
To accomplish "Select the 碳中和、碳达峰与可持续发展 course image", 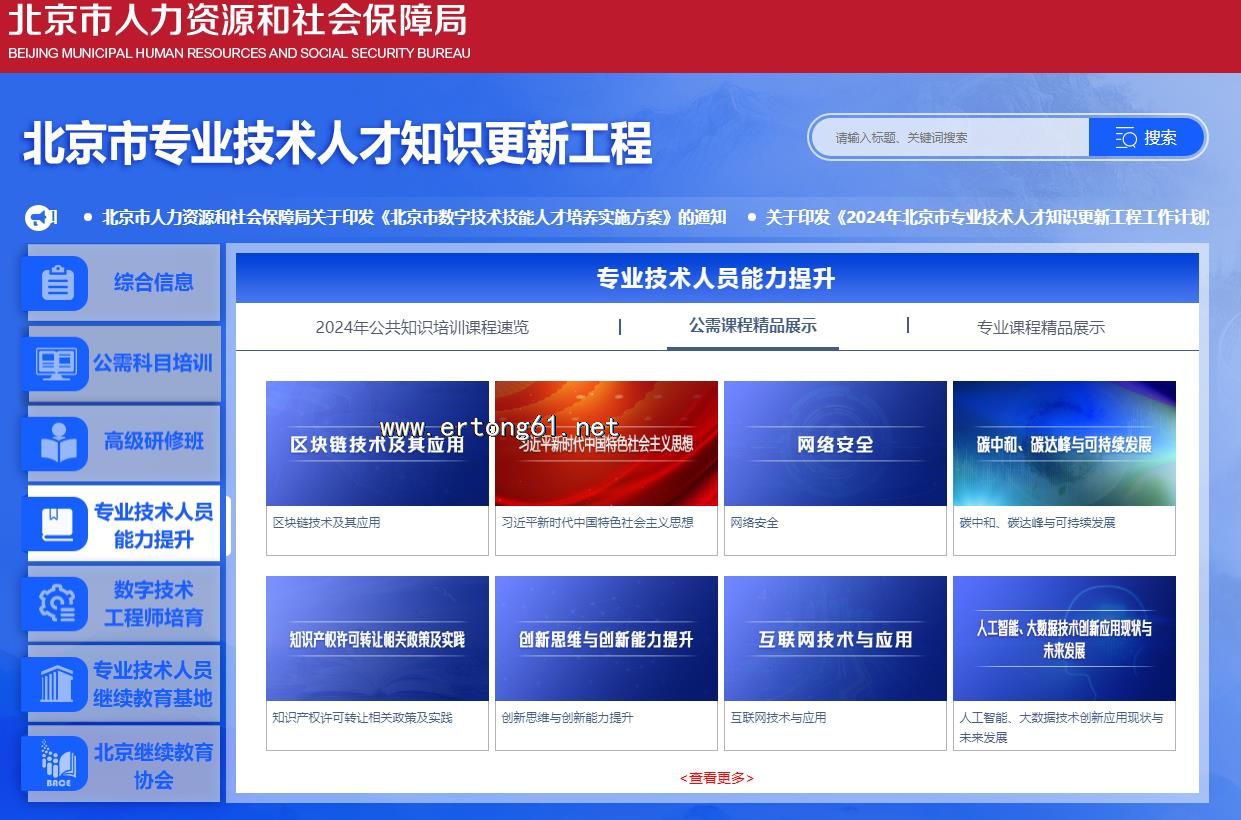I will pos(1064,443).
